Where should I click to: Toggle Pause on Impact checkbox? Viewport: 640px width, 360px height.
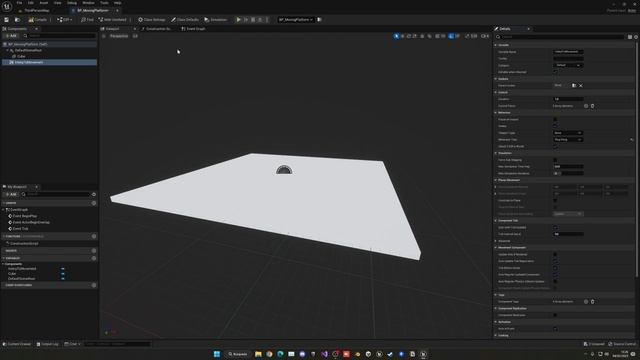tap(555, 119)
